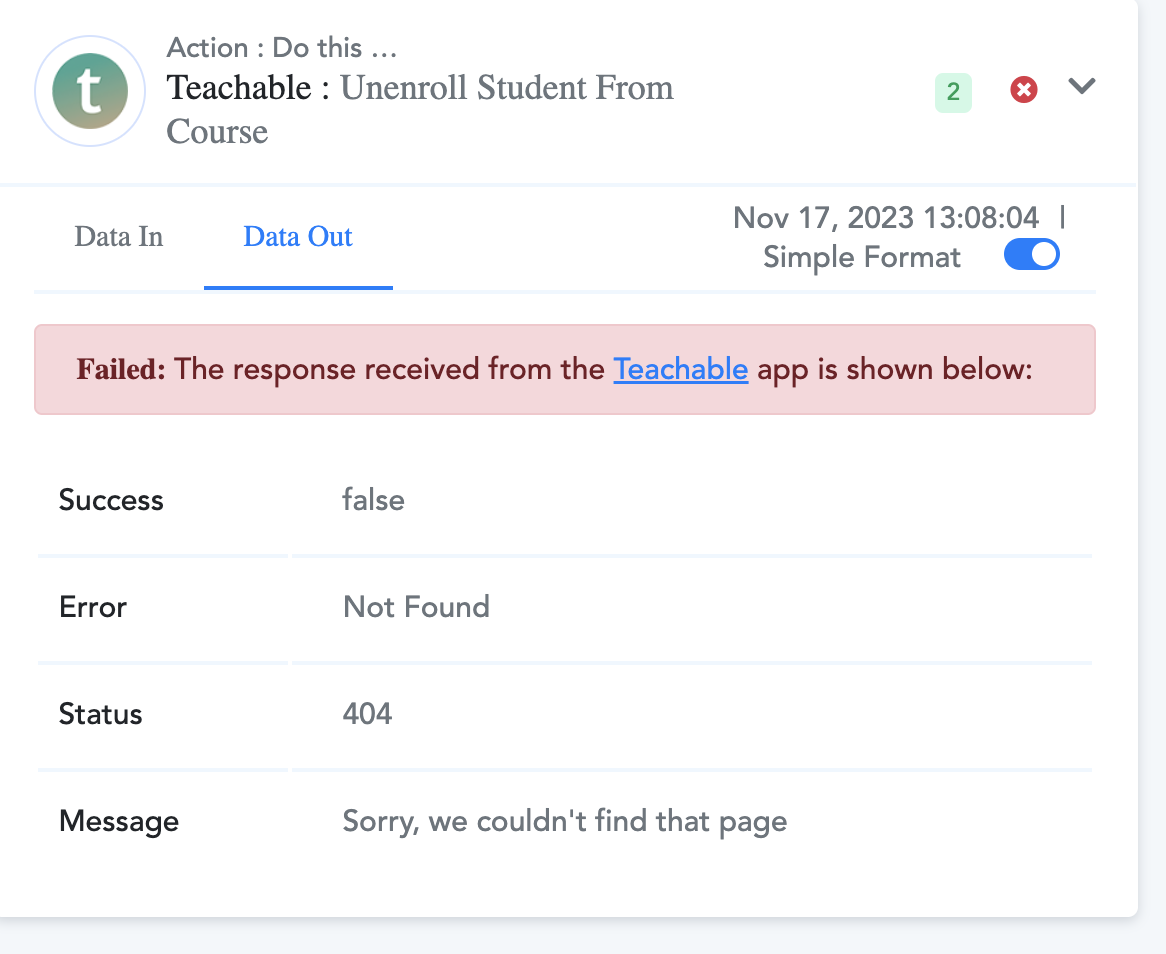The width and height of the screenshot is (1166, 954).
Task: Click the Nov 17, 2023 timestamp
Action: point(886,218)
